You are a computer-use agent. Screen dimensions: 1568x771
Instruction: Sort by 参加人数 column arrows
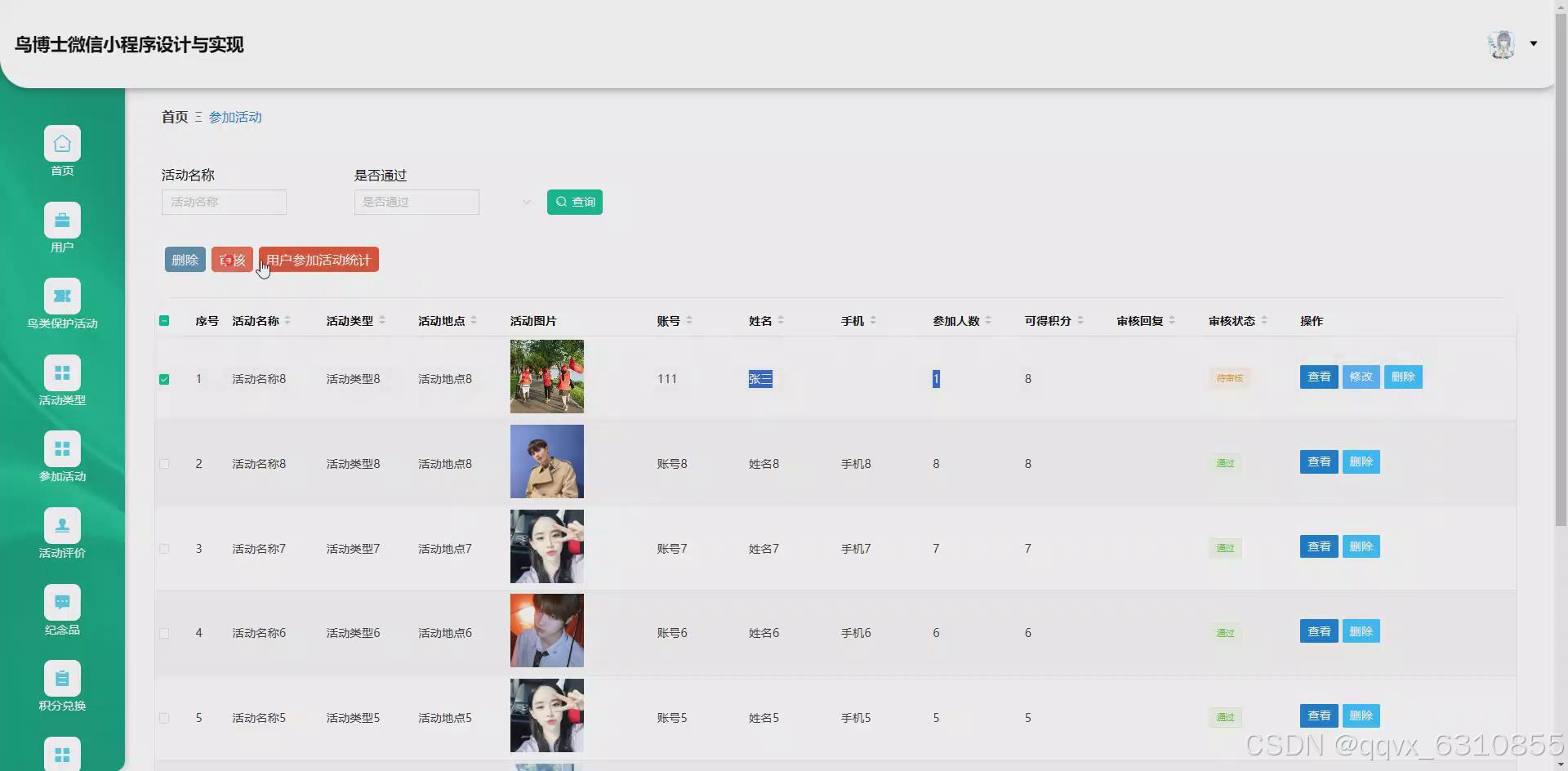tap(988, 321)
